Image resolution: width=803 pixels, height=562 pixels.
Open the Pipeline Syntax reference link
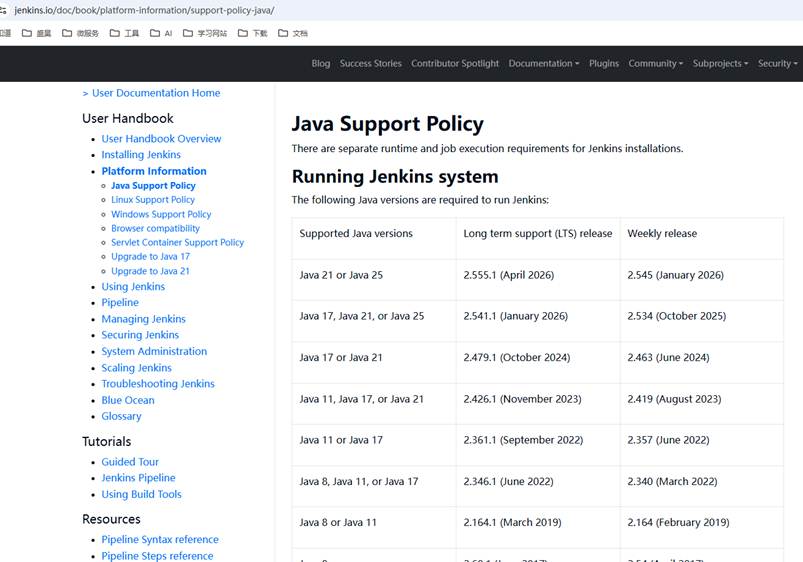160,539
